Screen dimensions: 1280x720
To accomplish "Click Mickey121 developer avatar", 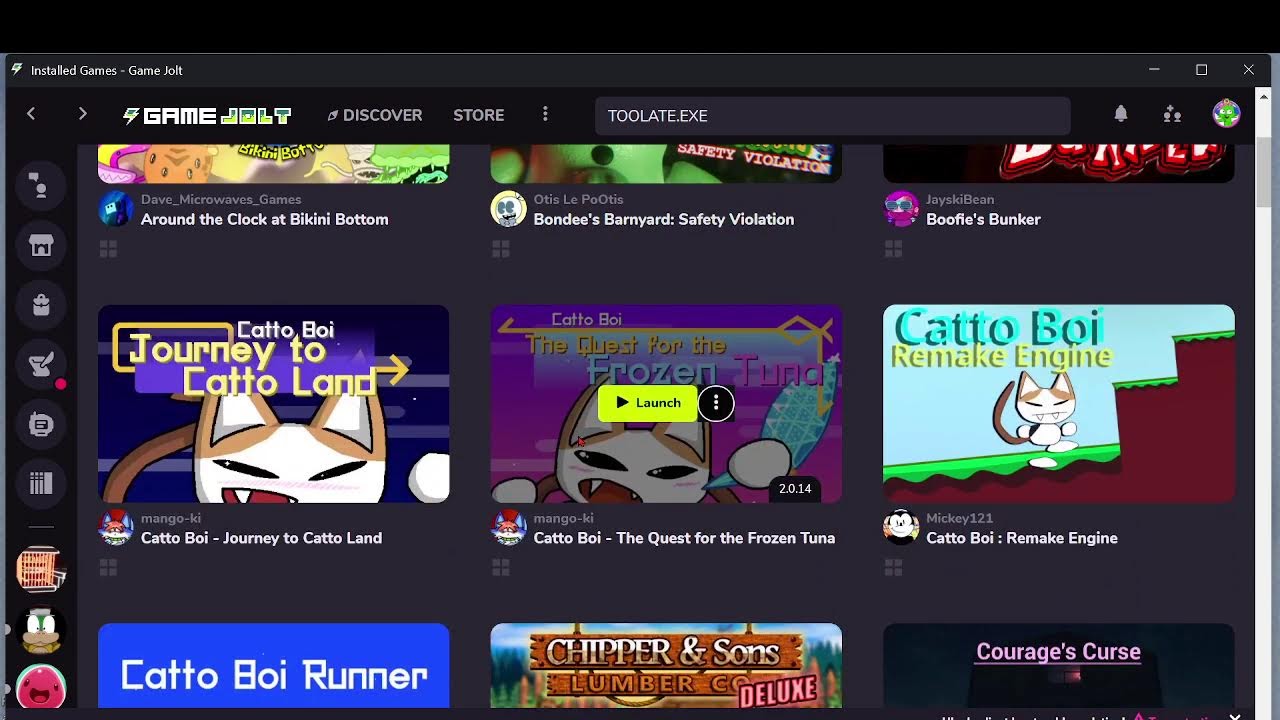I will [x=902, y=528].
